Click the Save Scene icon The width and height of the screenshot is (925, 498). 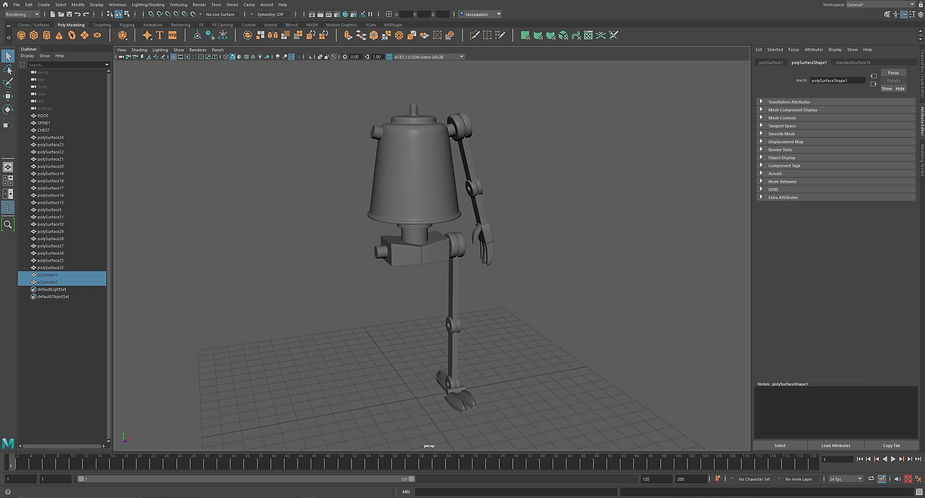click(69, 14)
